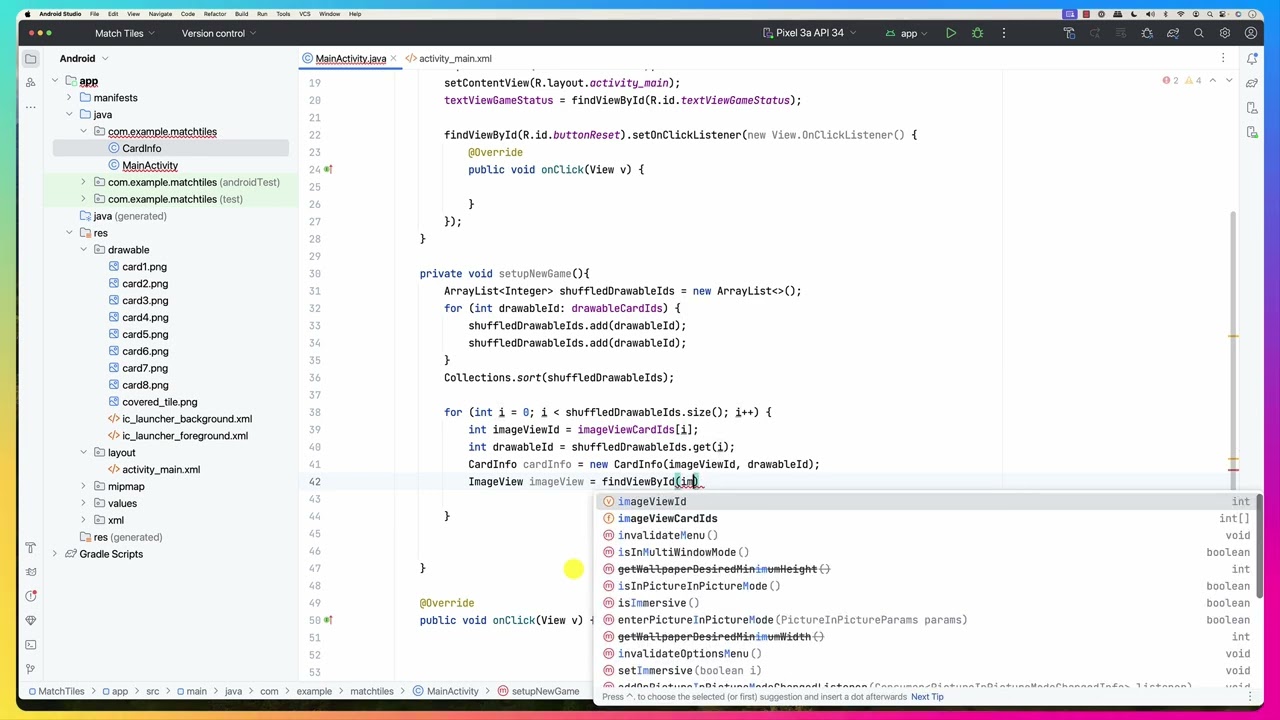Select covered_tile.png file
Screen dimensions: 1280x720
[x=159, y=402]
